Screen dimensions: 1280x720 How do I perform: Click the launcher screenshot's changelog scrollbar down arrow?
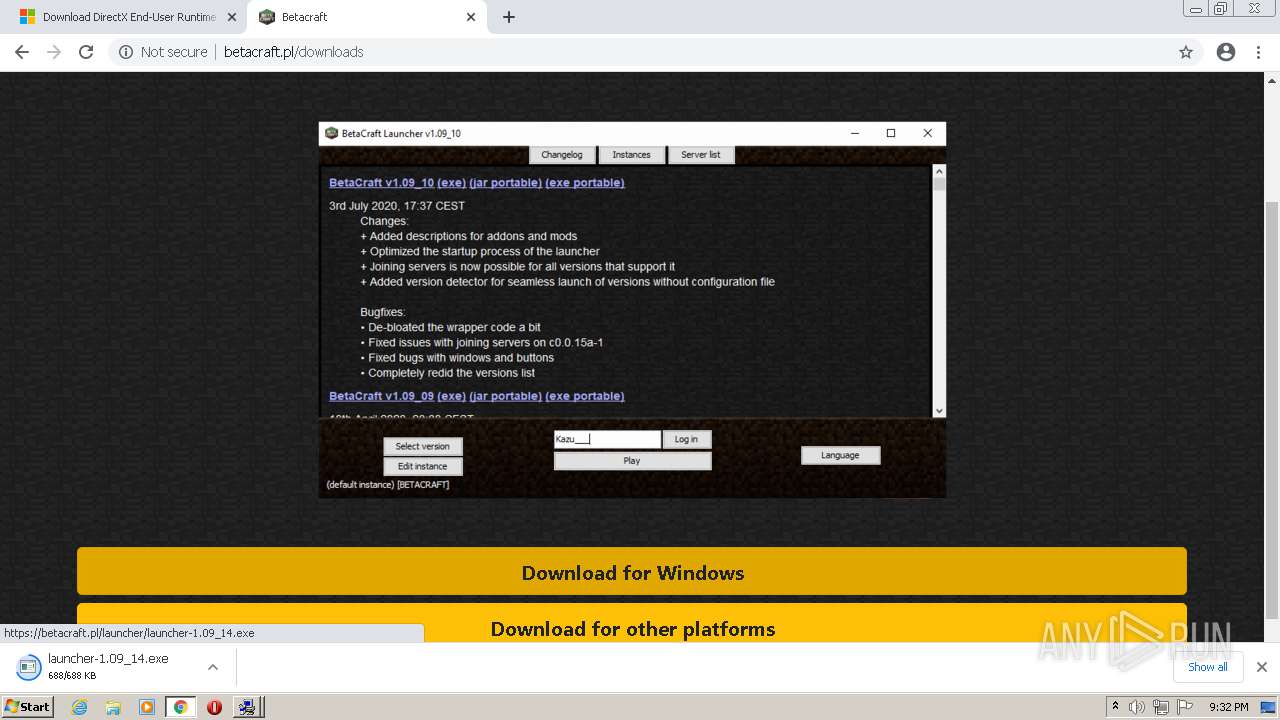click(x=939, y=411)
